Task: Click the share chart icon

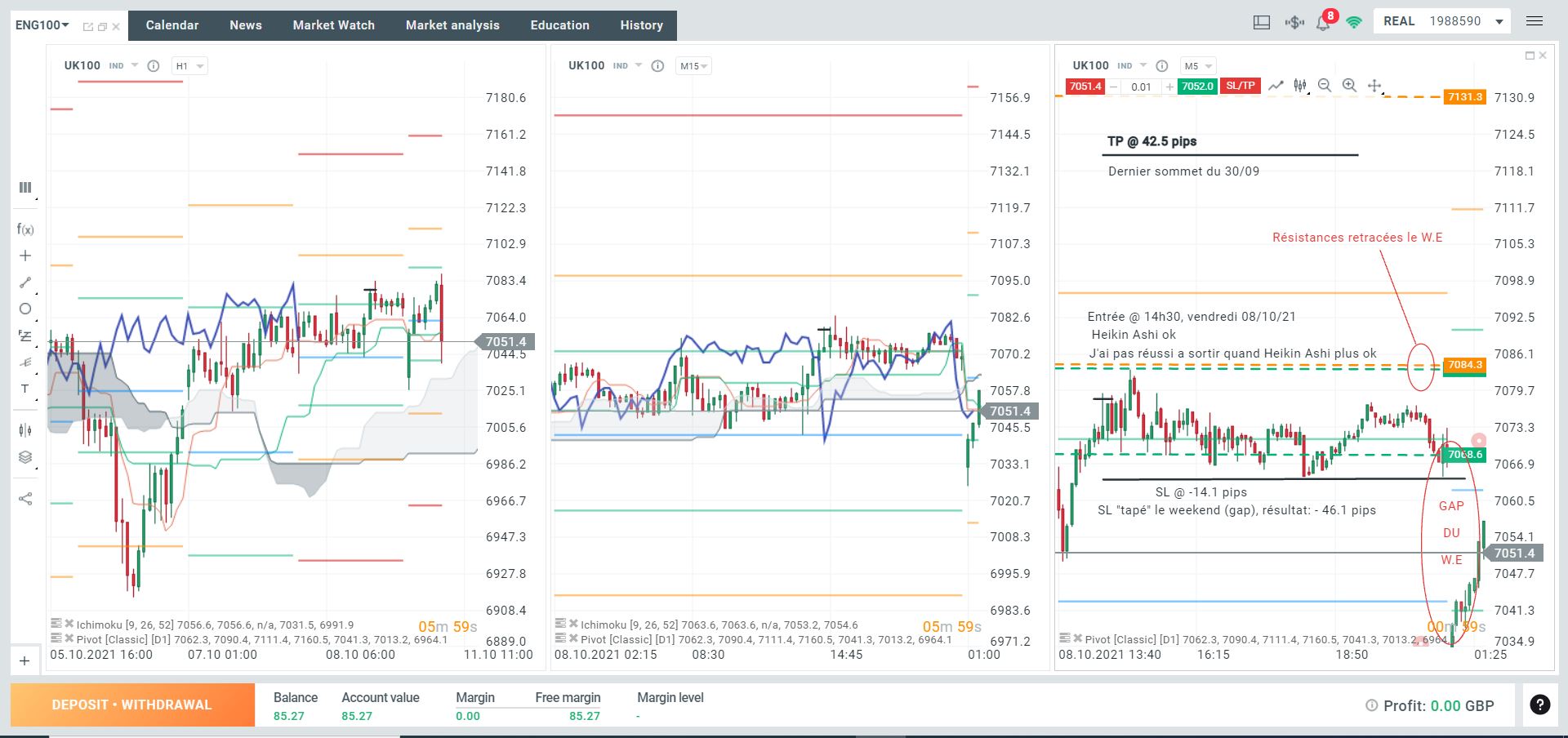Action: pyautogui.click(x=25, y=499)
